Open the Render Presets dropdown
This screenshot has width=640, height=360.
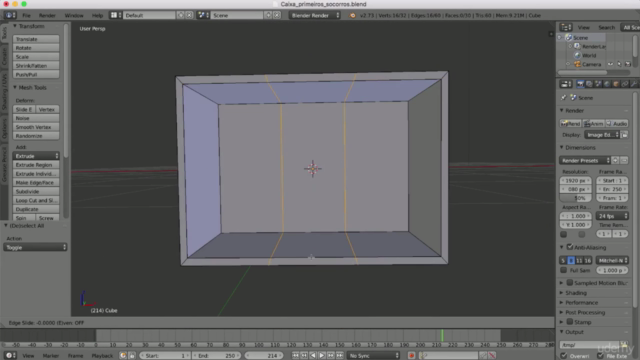coord(585,160)
